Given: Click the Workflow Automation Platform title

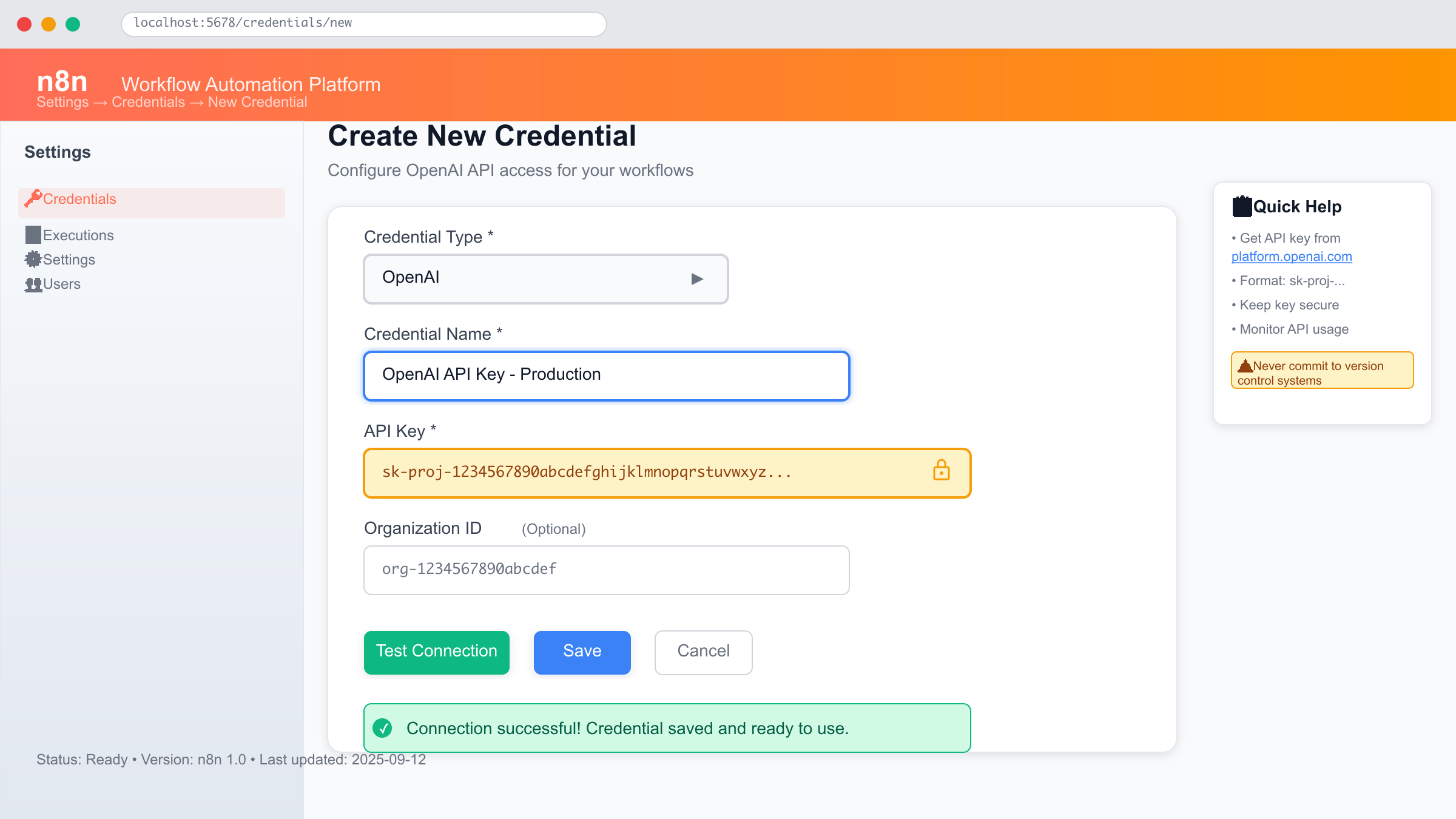Looking at the screenshot, I should click(251, 84).
